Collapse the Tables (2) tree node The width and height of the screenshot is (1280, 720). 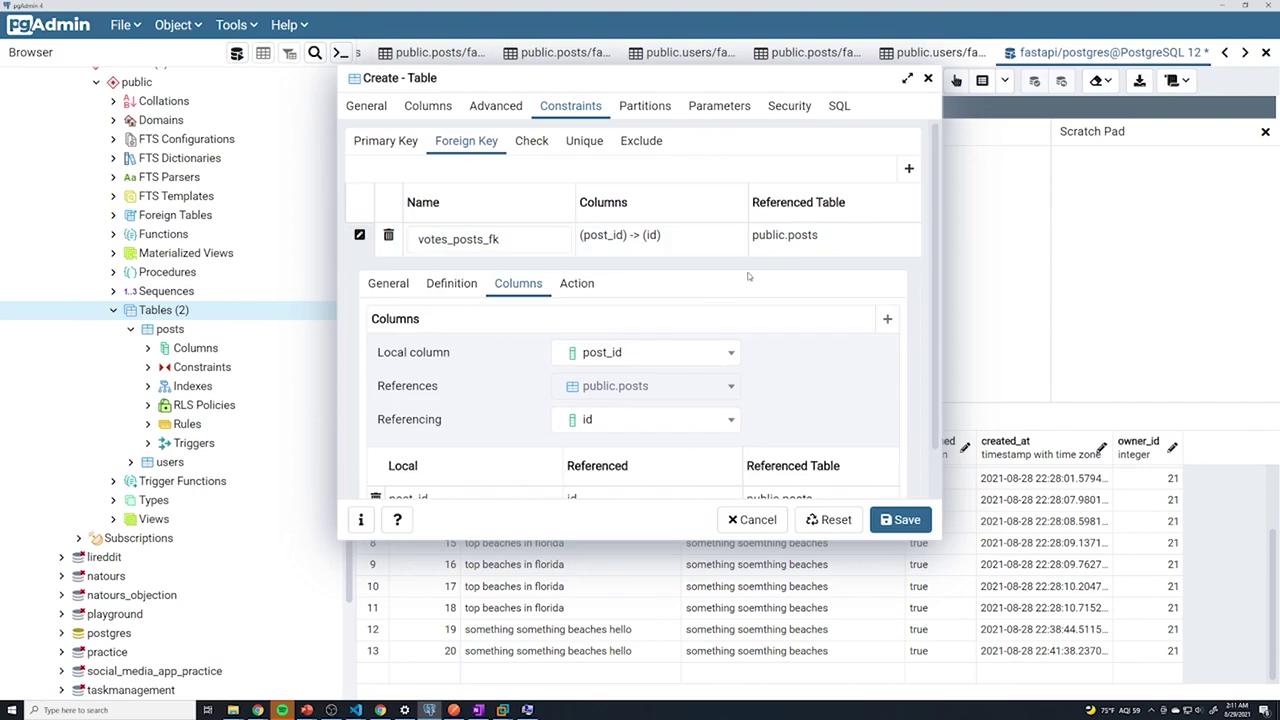[114, 311]
